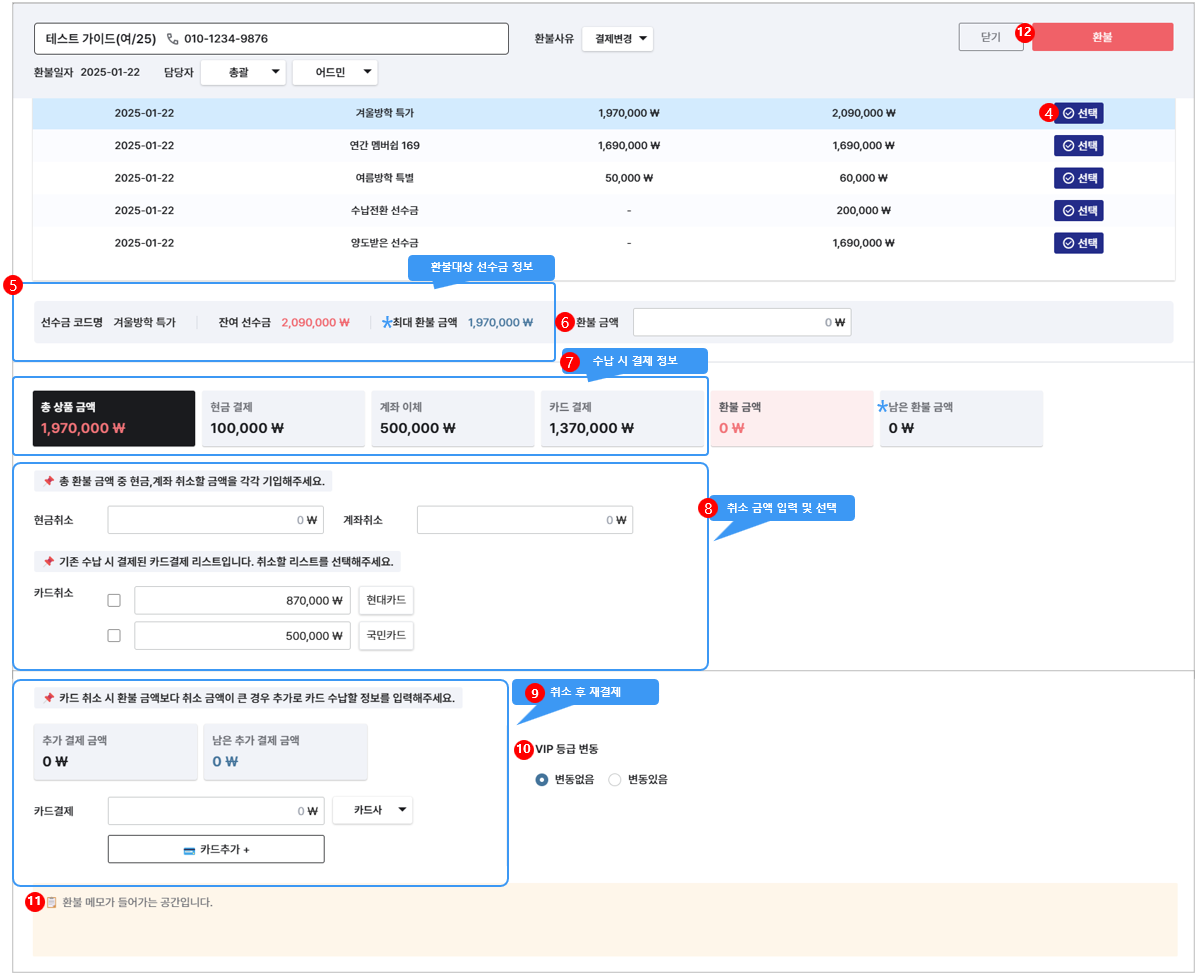Click the red numbered marker 5 badge
1195x973 pixels.
(13, 285)
